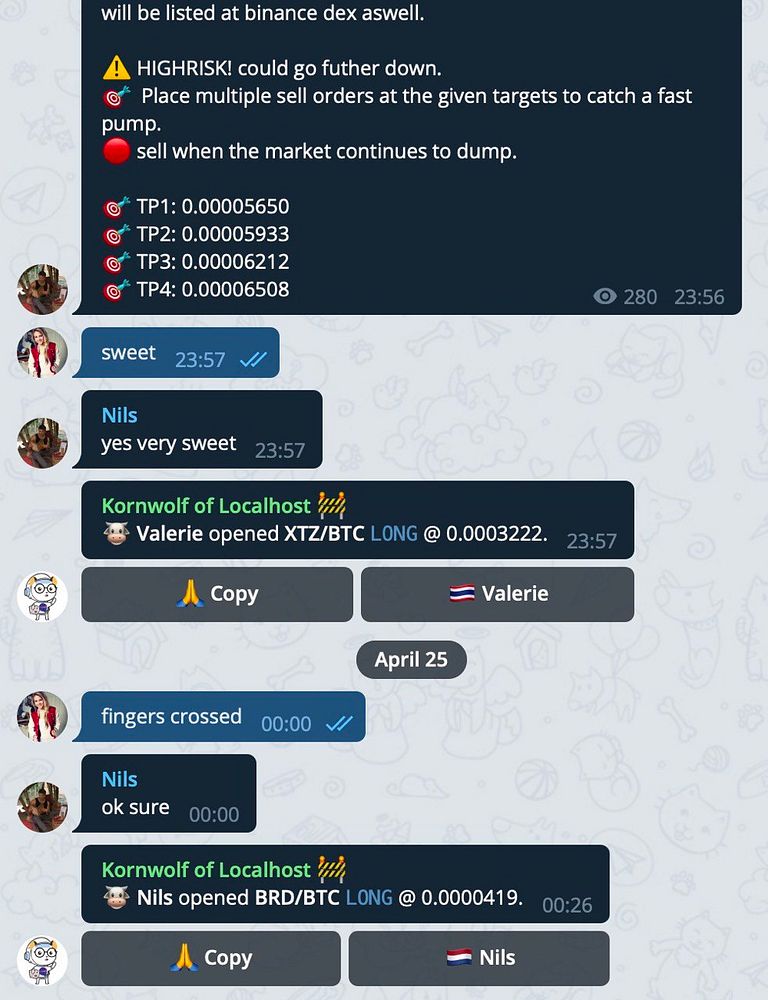Click the avatar next to 'sweet' message
The height and width of the screenshot is (1000, 768).
tap(42, 353)
